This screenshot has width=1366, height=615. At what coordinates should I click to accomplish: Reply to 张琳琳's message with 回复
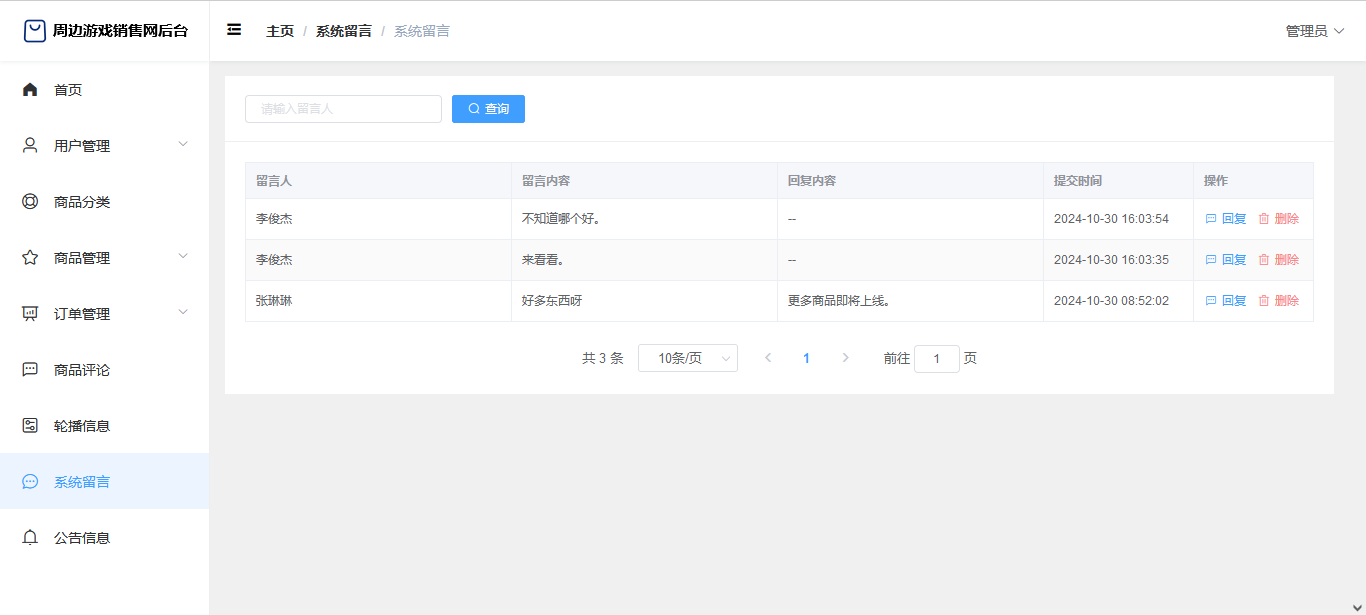click(1226, 301)
